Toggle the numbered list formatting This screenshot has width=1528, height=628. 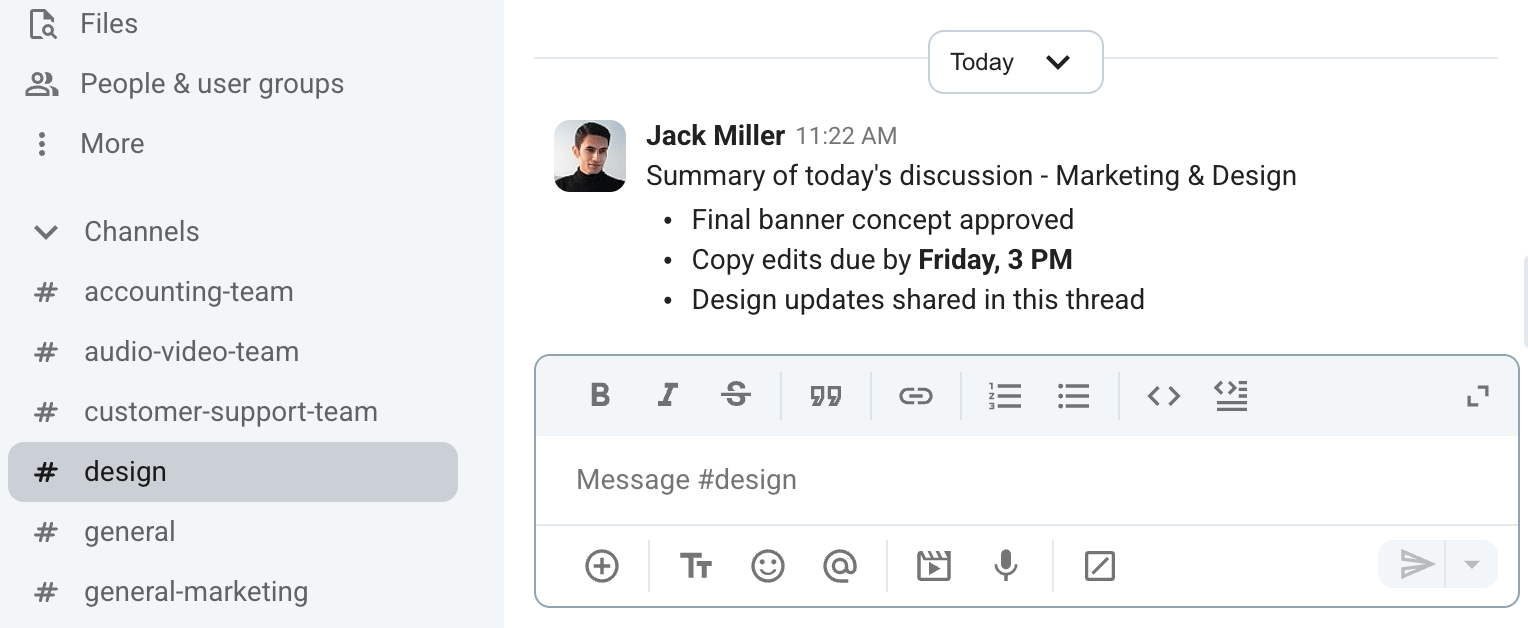(x=1005, y=396)
